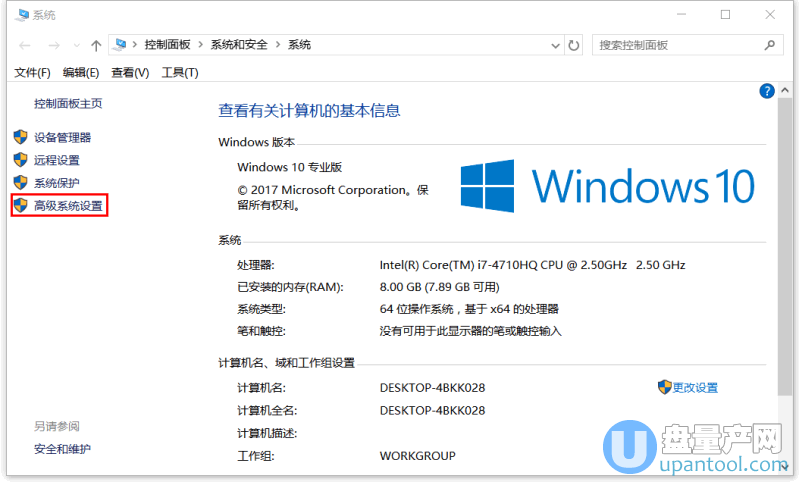Open the 文件(F) menu
Screen dimensions: 800x482
point(32,72)
